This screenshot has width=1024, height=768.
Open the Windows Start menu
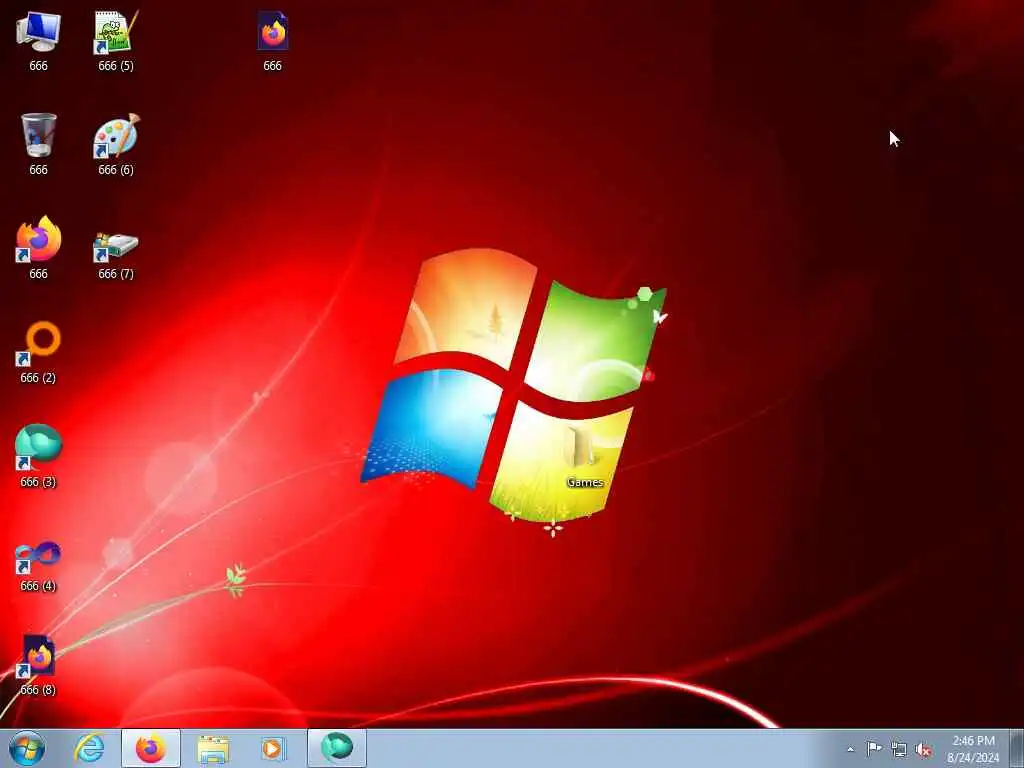coord(27,748)
